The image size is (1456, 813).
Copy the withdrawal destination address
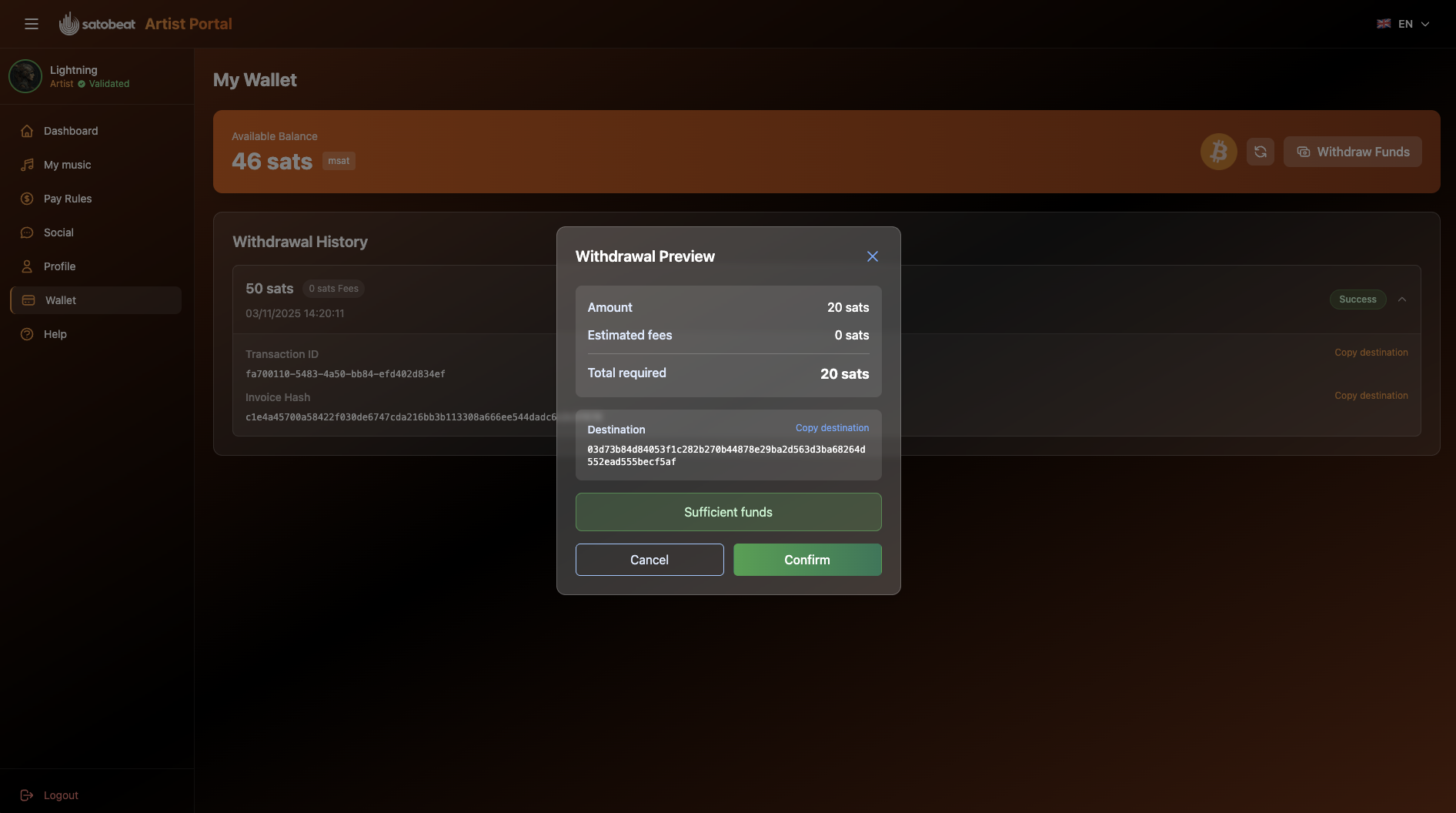pyautogui.click(x=832, y=428)
